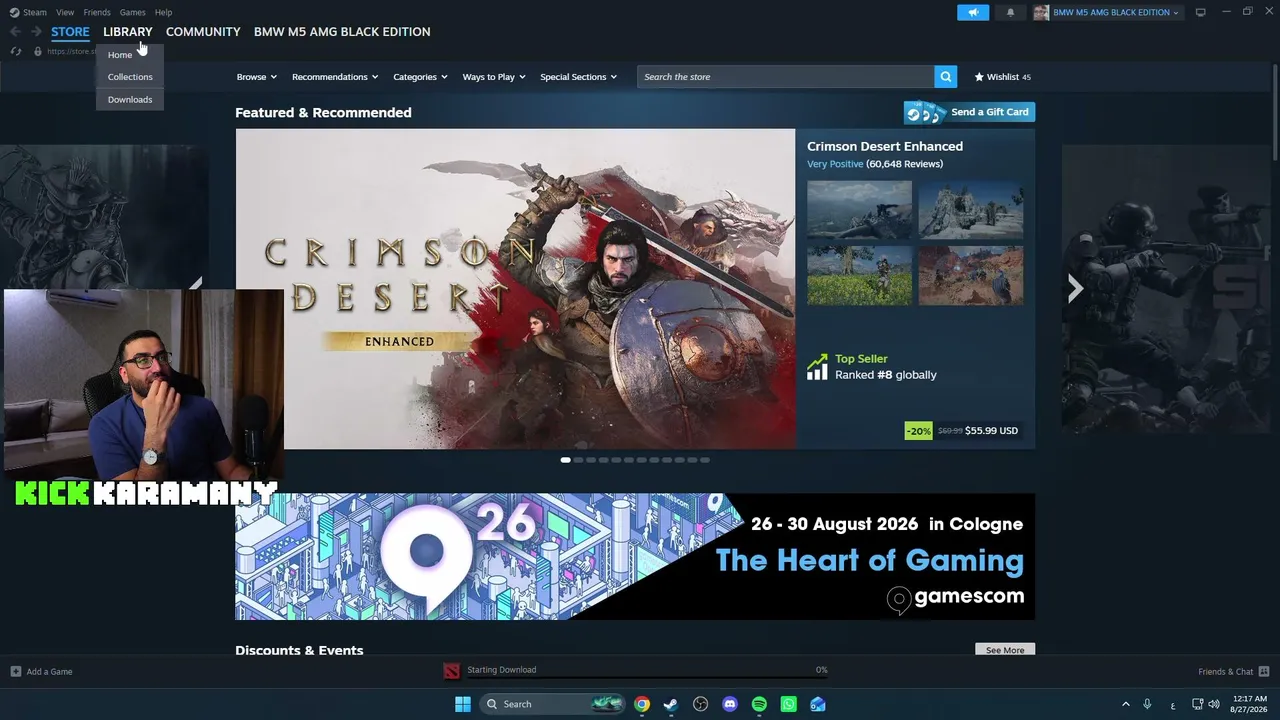The image size is (1280, 720).
Task: Open the bottom-right Crimson Desert screenshot thumbnail
Action: coord(971,275)
